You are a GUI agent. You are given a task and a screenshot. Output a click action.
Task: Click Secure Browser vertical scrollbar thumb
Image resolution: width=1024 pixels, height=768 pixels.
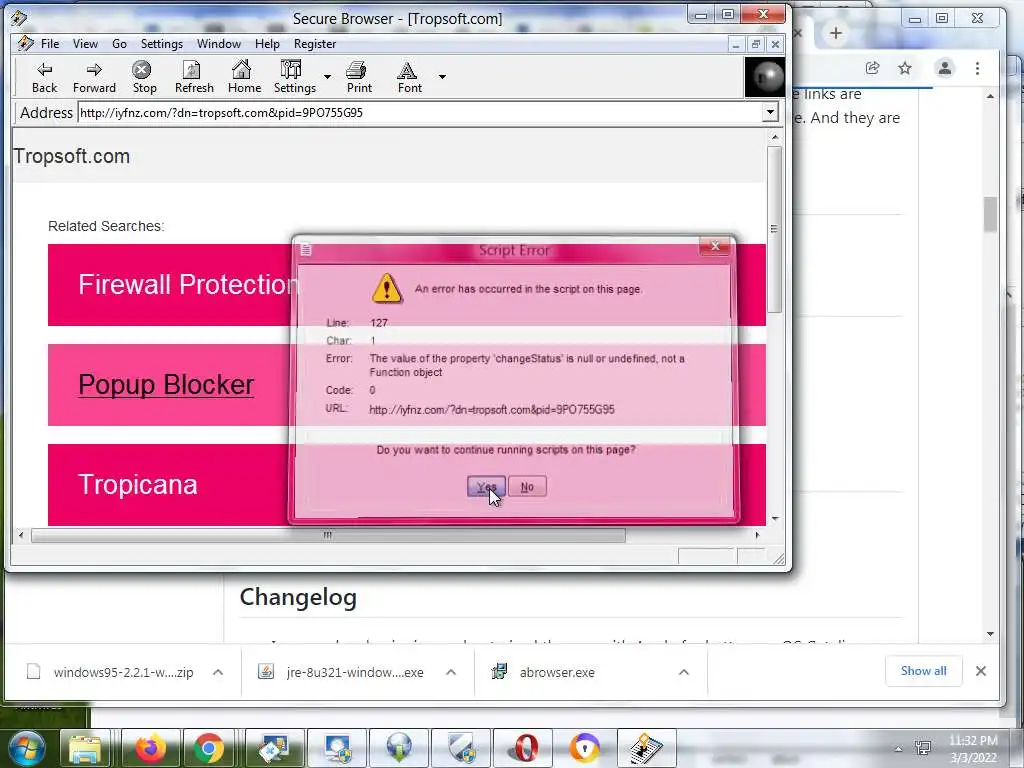[x=775, y=229]
